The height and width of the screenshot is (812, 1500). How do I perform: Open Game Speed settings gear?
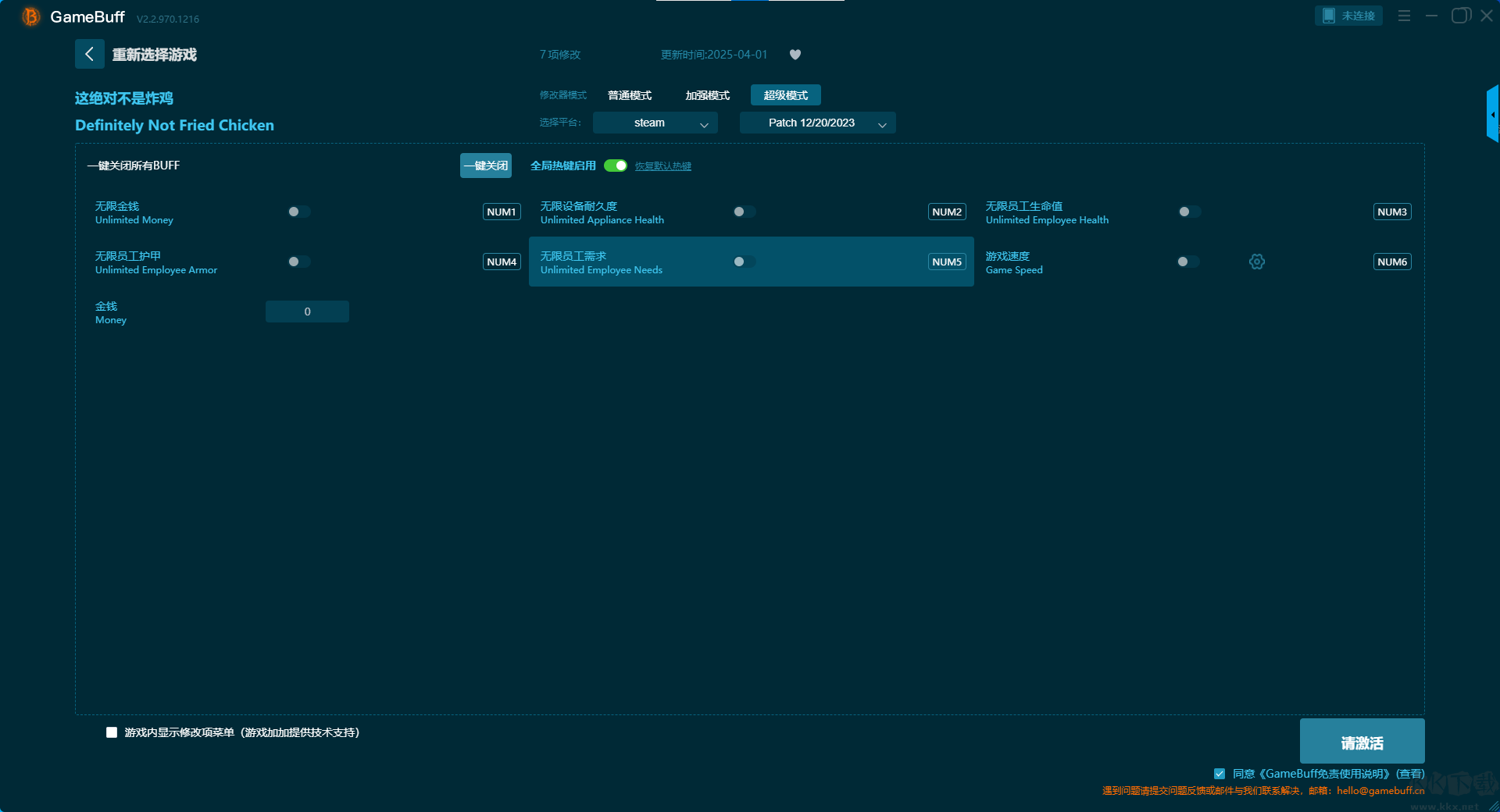pos(1256,262)
